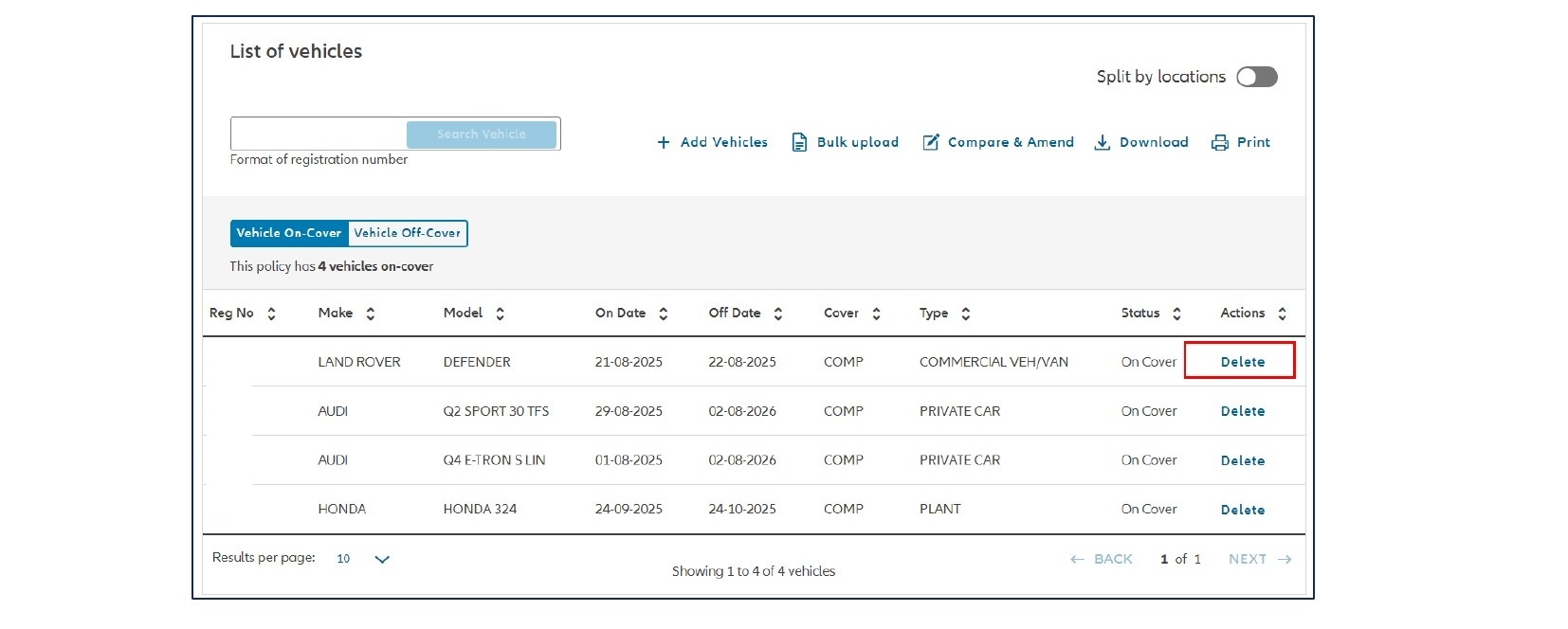Click the Off Date column header
The image size is (1568, 629).
(x=735, y=313)
